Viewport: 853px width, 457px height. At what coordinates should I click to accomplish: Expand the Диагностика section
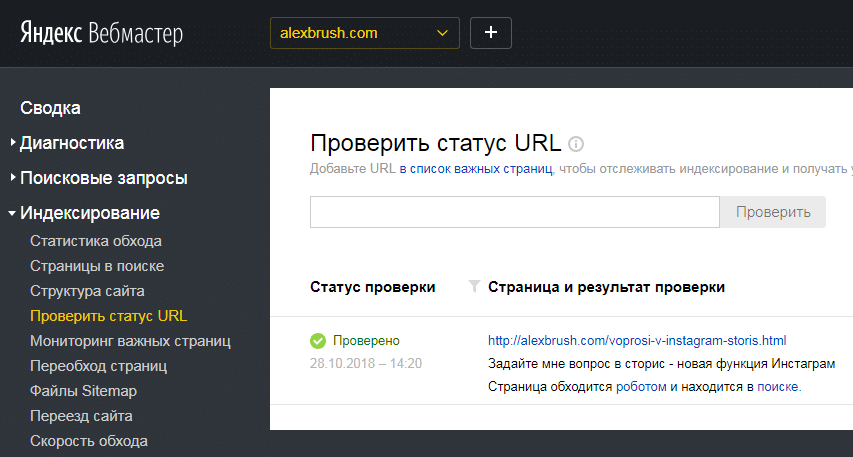click(72, 143)
